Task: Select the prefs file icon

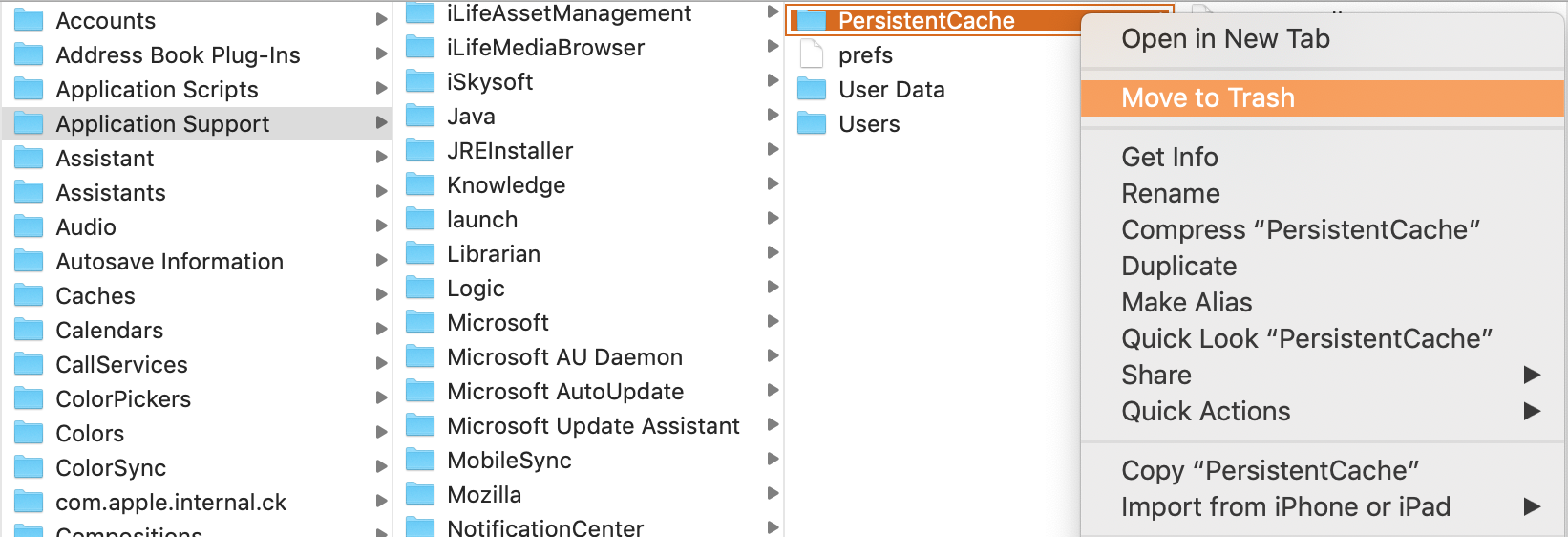Action: click(x=812, y=54)
